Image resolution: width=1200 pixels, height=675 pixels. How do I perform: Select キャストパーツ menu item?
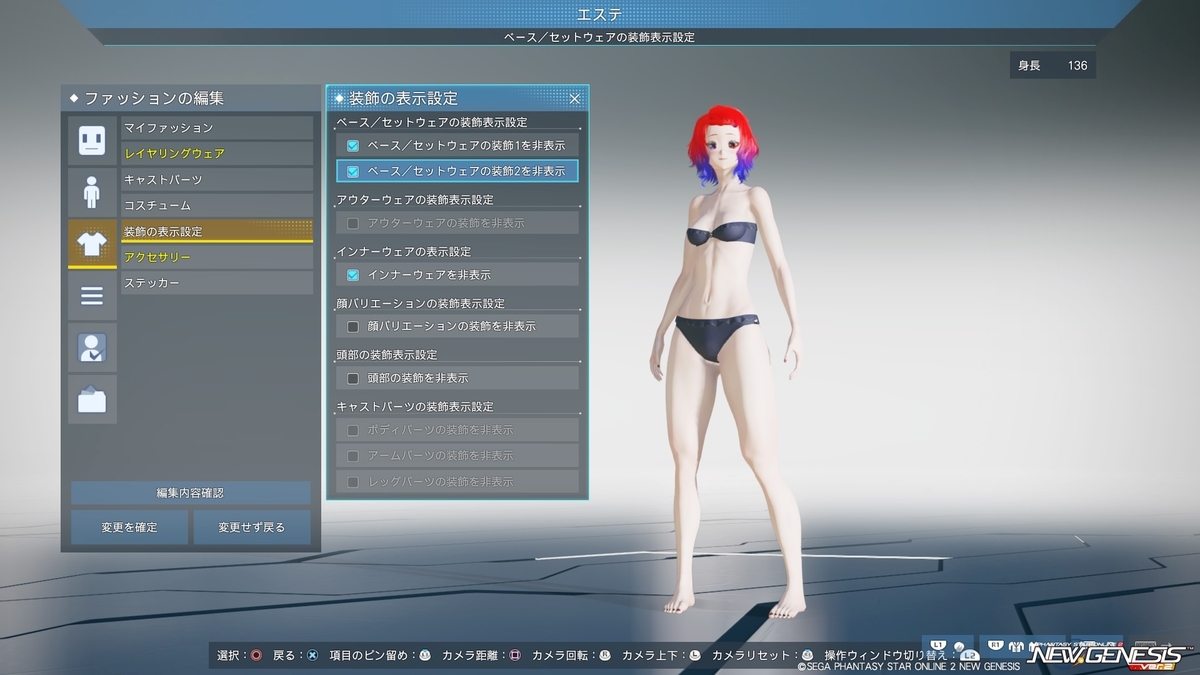tap(217, 180)
